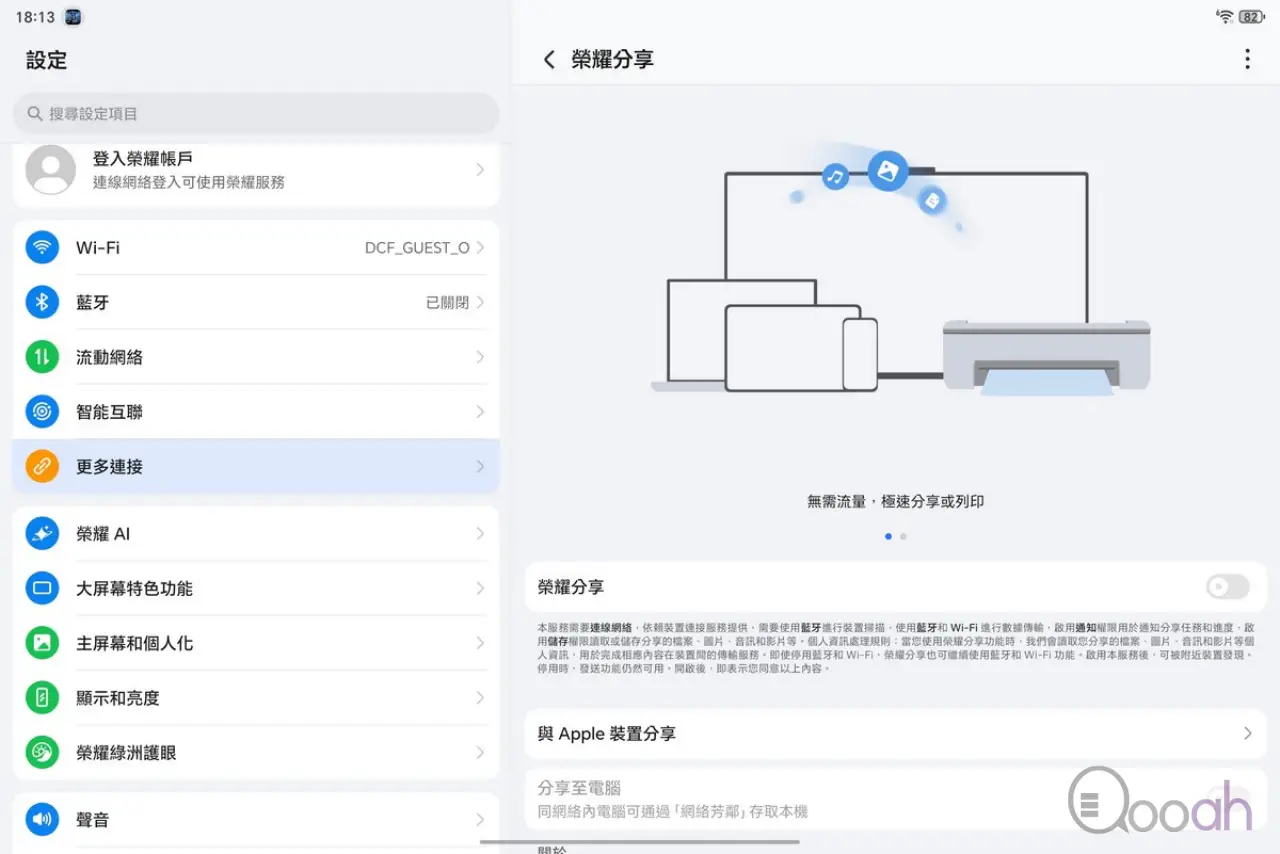Tap the 智能互聯 icon
The height and width of the screenshot is (854, 1280).
pyautogui.click(x=42, y=412)
